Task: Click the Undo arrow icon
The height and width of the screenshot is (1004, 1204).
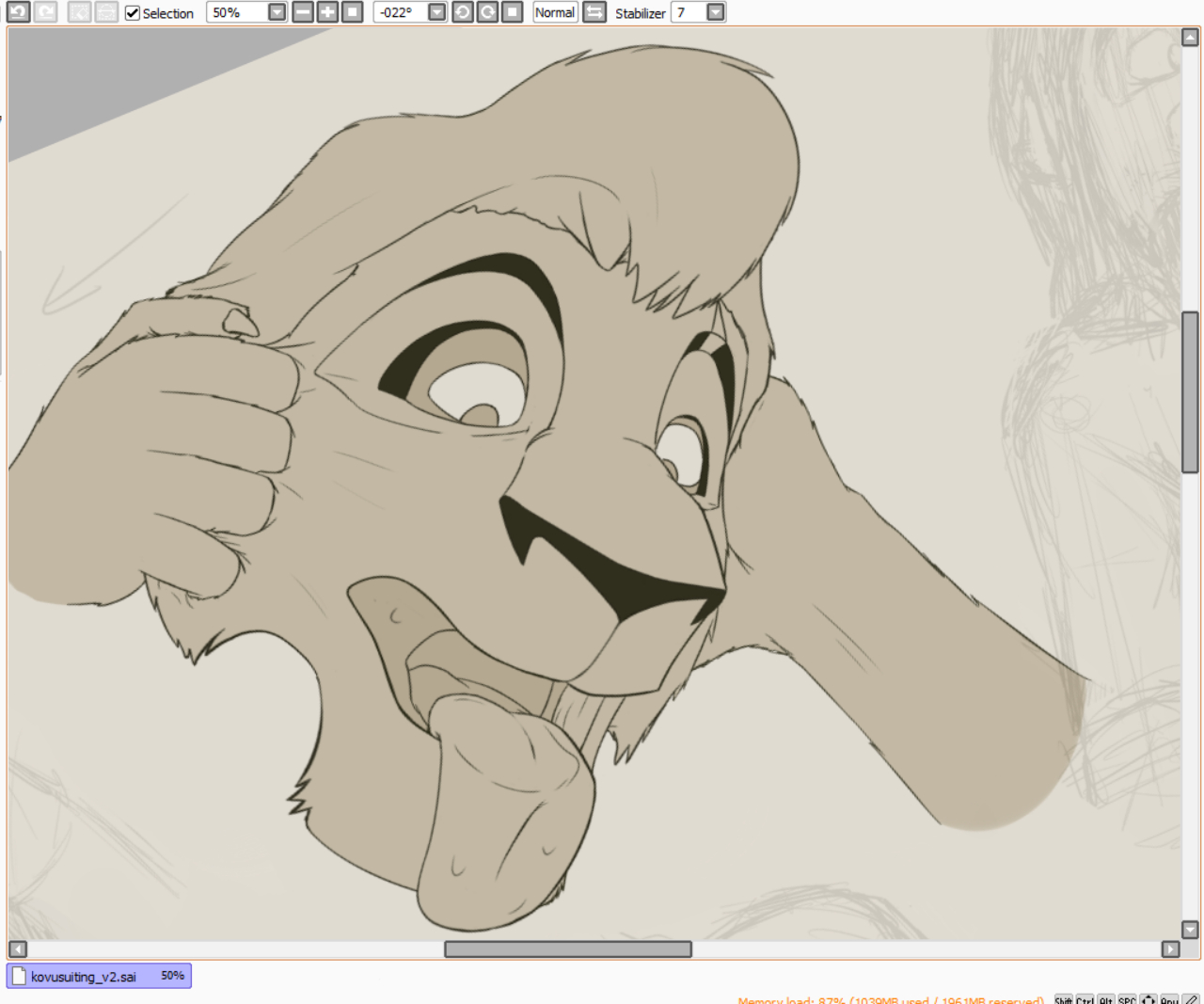Action: click(x=18, y=12)
